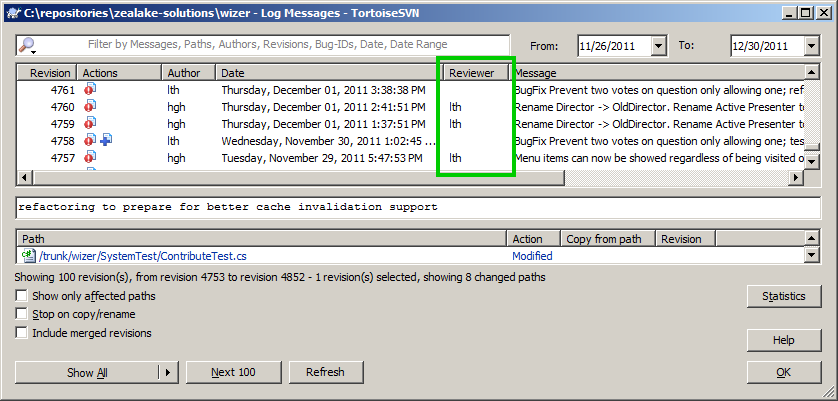Sort by the Author column header
The image size is (838, 401).
[x=189, y=73]
